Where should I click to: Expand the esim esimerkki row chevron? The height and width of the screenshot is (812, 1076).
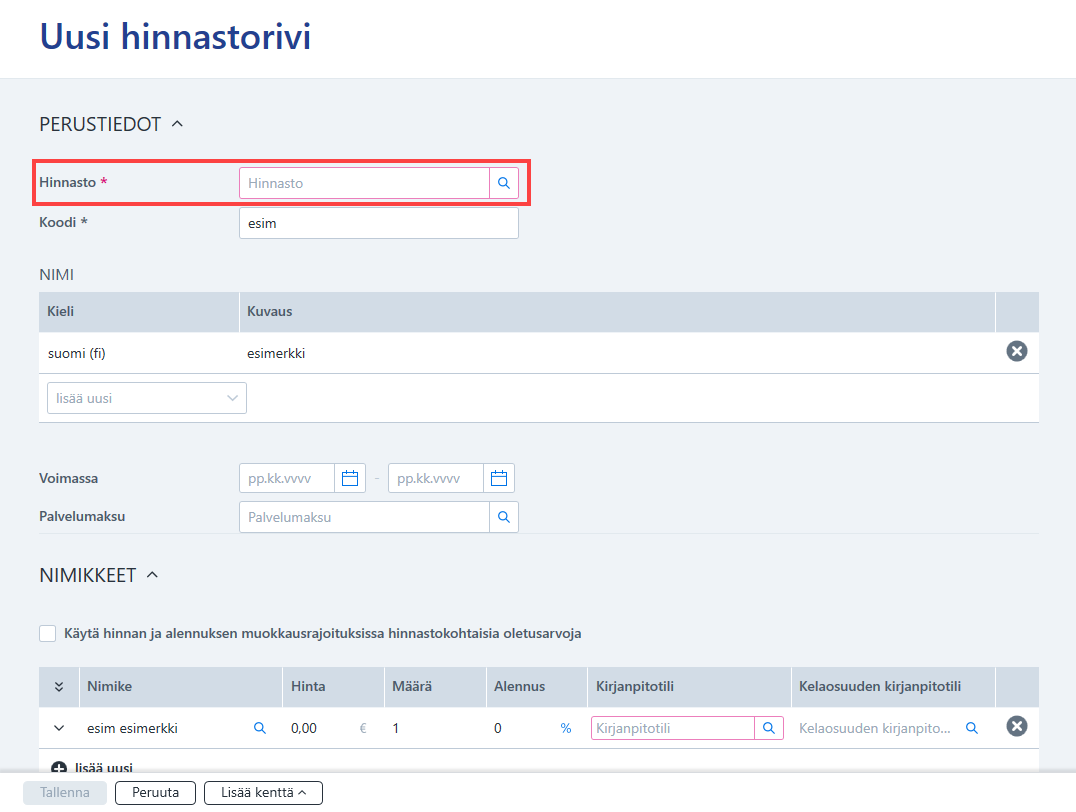pos(59,728)
